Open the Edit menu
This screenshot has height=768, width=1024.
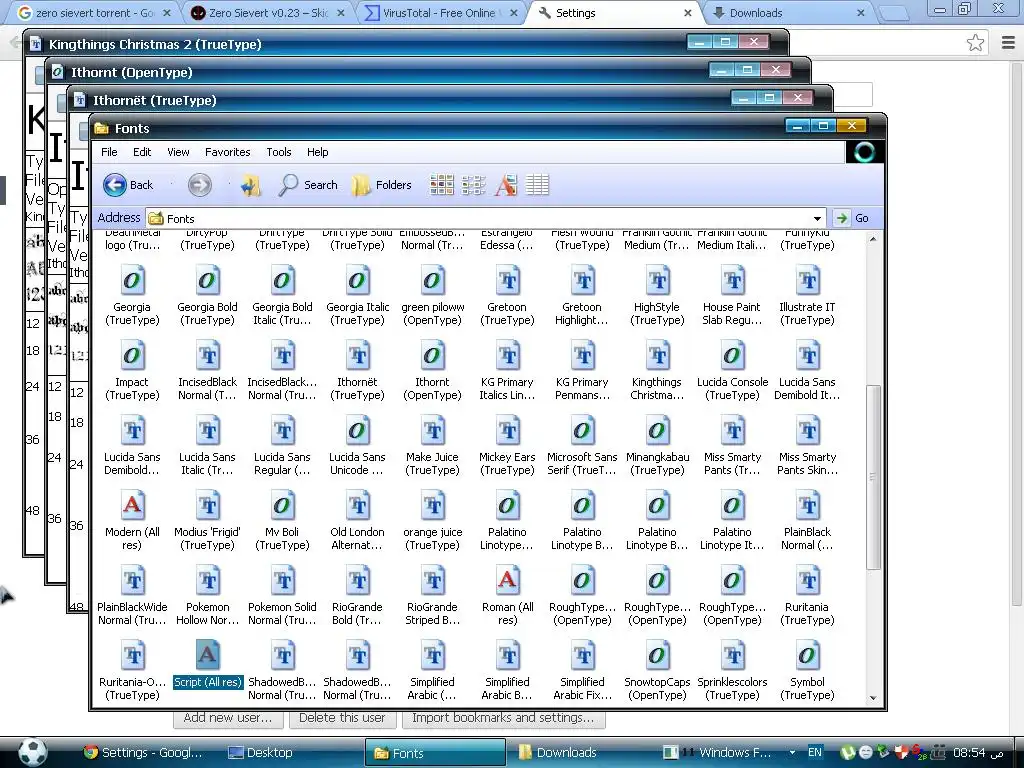[x=142, y=152]
